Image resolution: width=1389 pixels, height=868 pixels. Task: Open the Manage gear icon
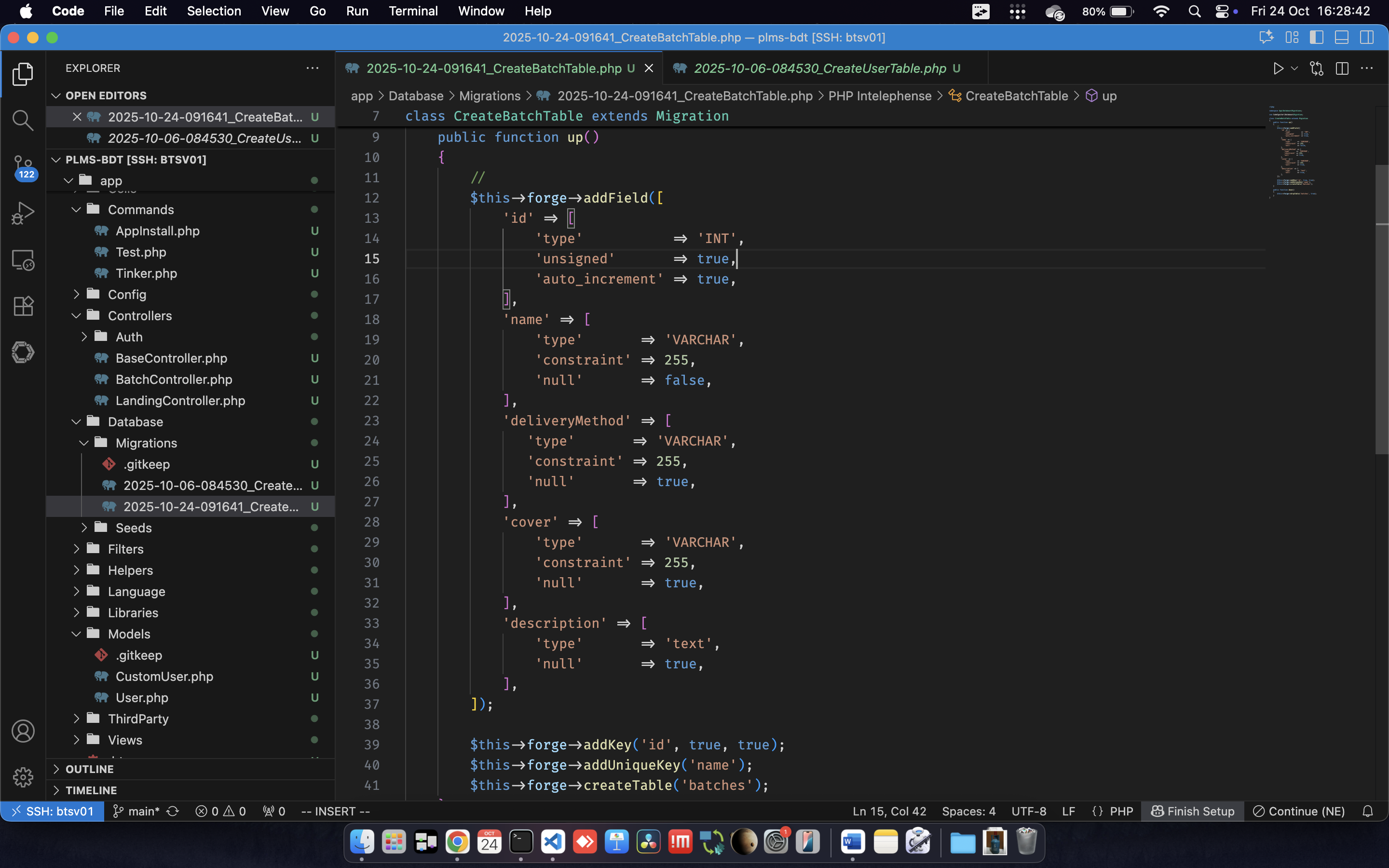tap(22, 777)
